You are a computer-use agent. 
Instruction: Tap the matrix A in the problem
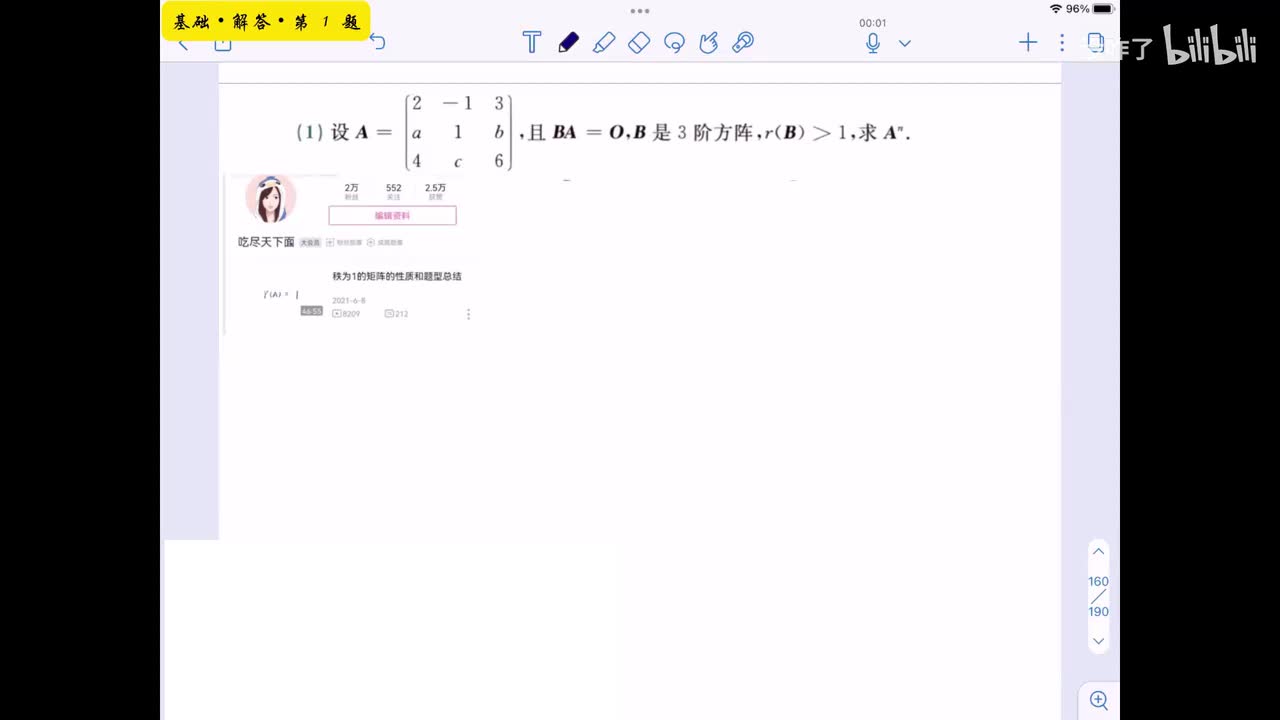tap(459, 132)
